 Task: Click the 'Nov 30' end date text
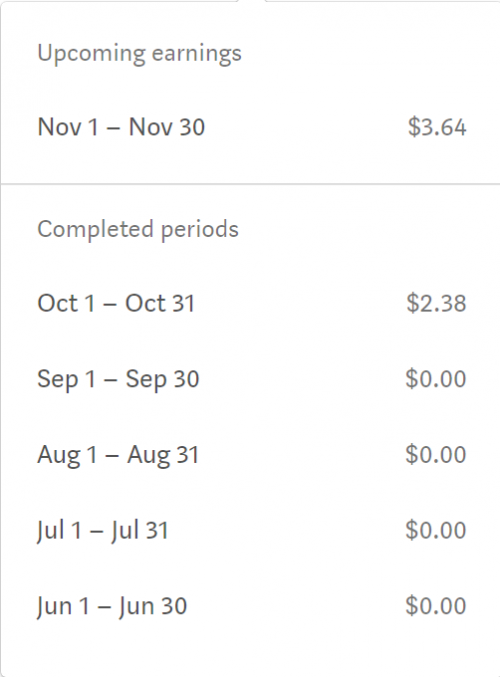(167, 127)
